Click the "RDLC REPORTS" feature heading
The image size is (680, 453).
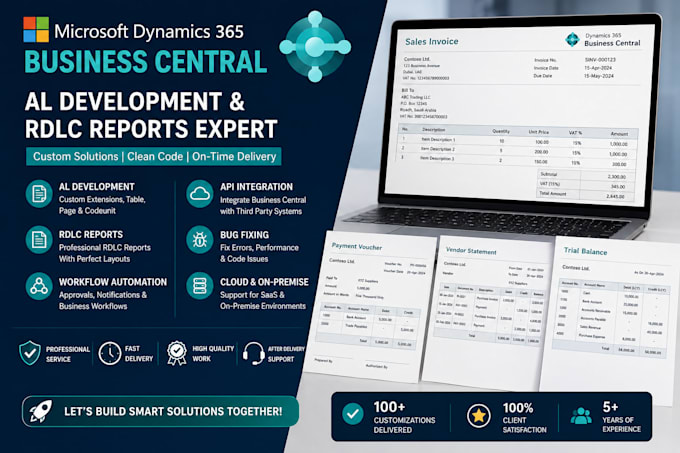coord(91,235)
